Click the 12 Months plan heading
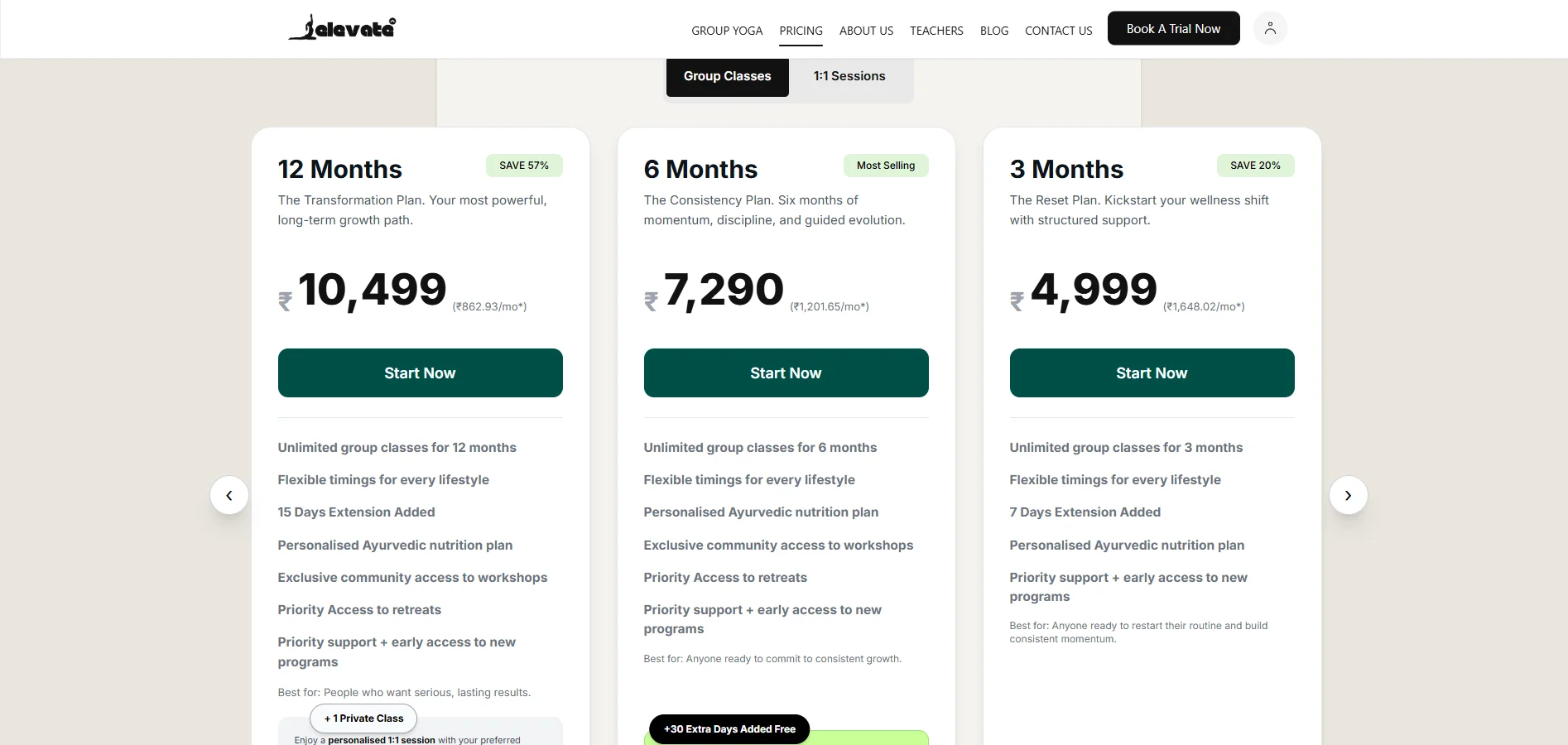Image resolution: width=1568 pixels, height=745 pixels. tap(339, 170)
